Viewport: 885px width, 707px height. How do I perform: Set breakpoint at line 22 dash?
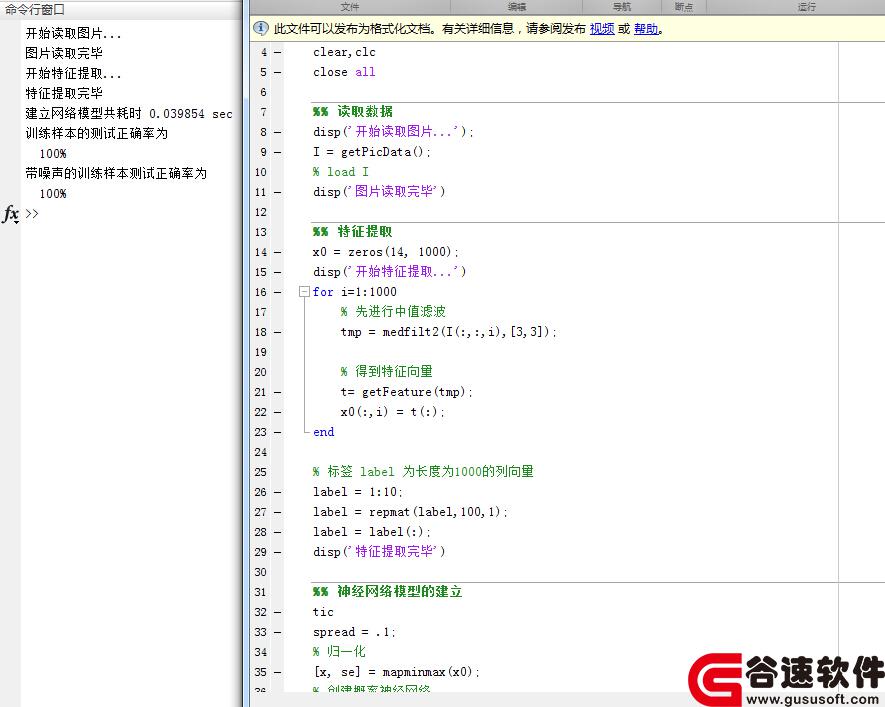point(277,412)
